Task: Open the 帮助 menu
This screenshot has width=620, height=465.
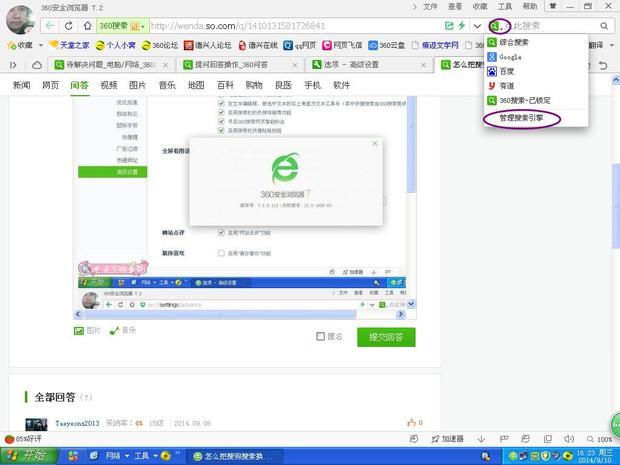Action: 530,6
